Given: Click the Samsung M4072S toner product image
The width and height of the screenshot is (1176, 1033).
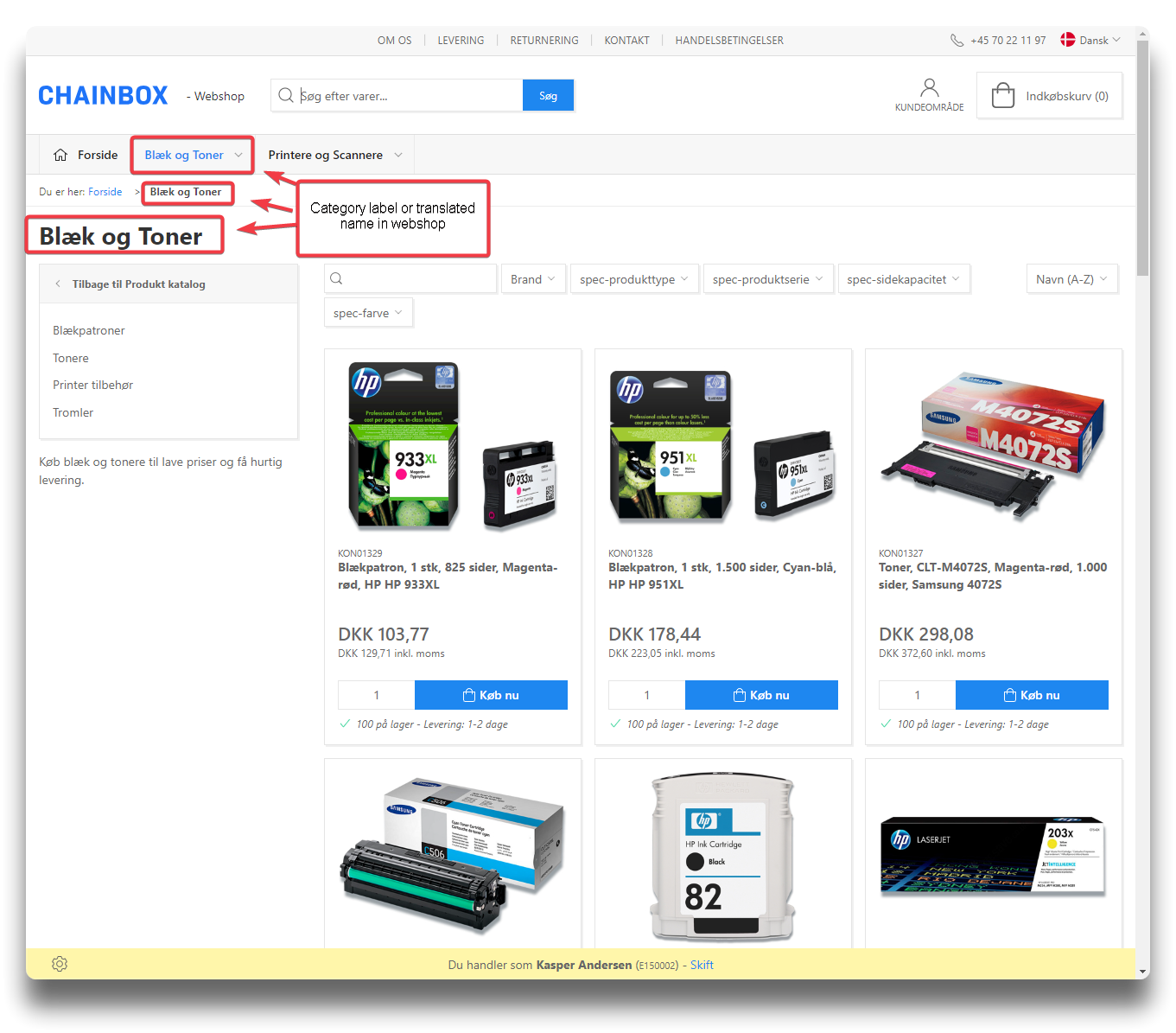Looking at the screenshot, I should click(x=993, y=445).
